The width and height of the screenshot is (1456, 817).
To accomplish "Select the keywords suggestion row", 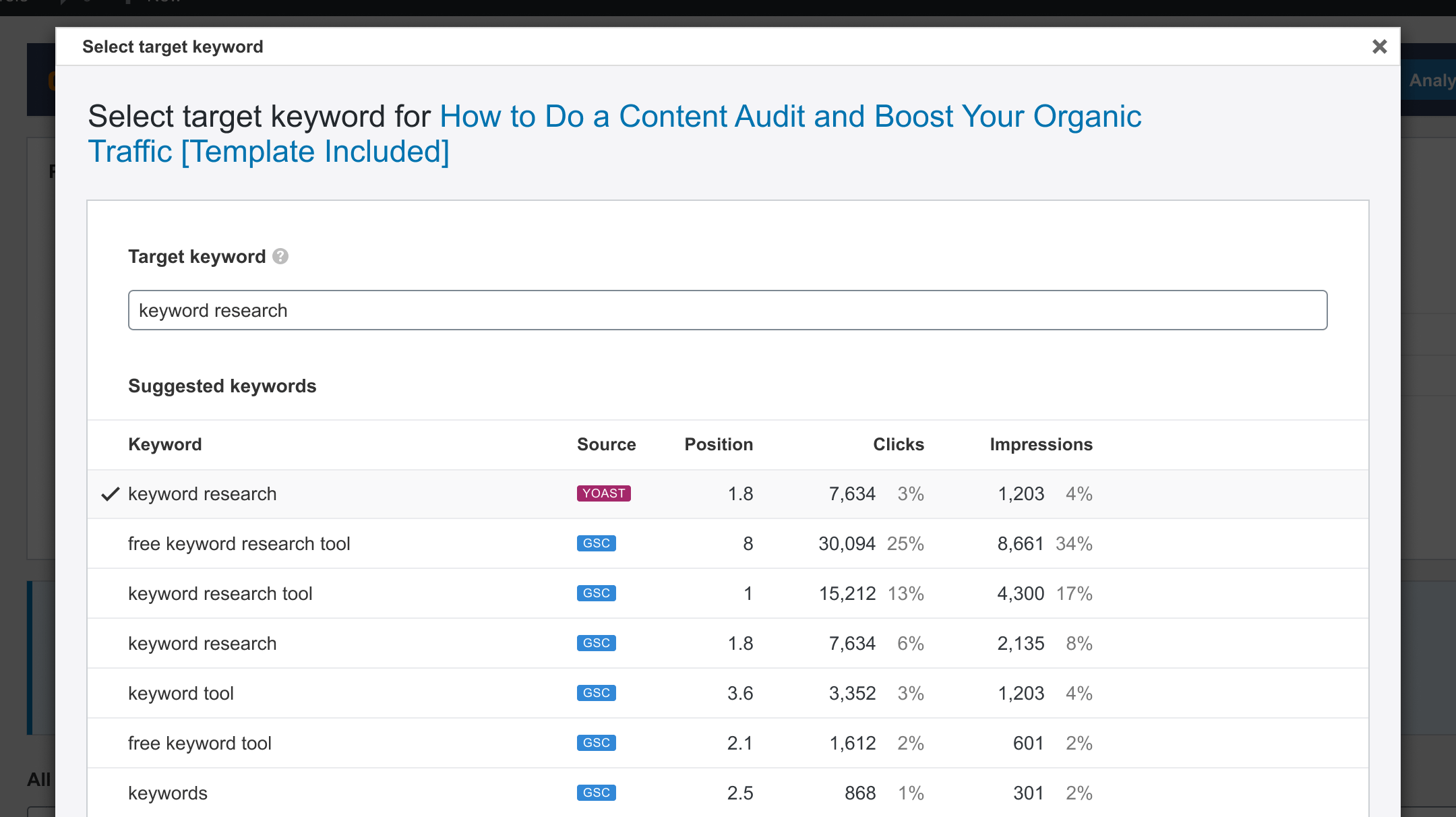I will [x=168, y=793].
